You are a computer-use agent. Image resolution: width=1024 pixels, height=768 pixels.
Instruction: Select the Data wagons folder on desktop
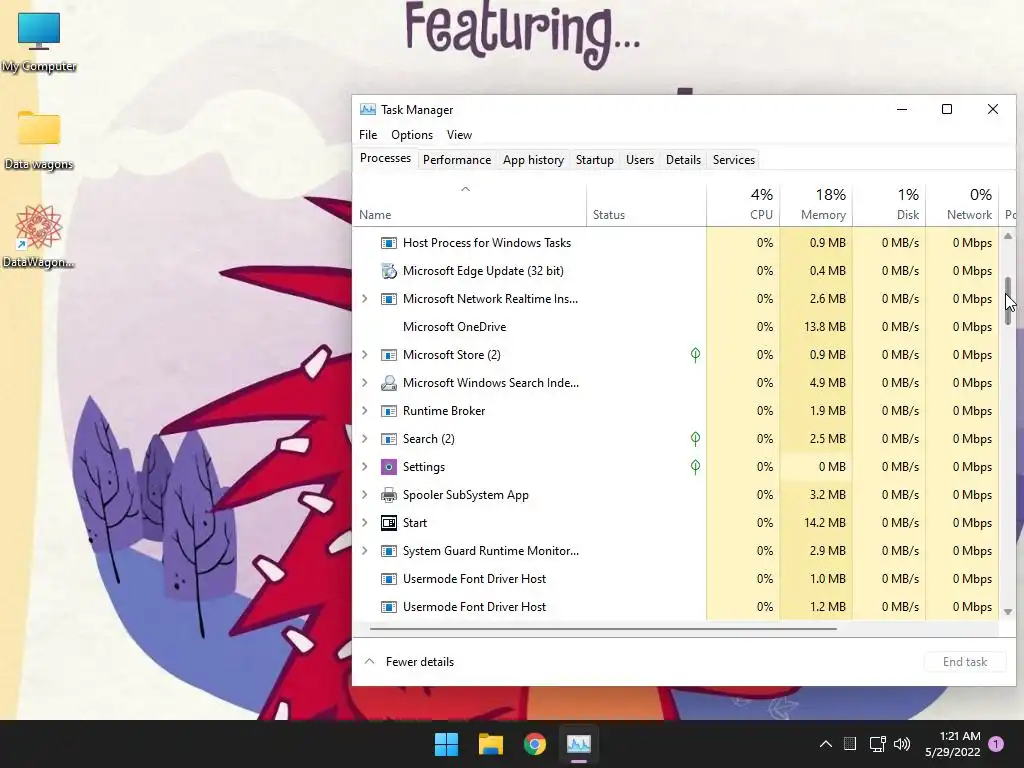pyautogui.click(x=39, y=141)
